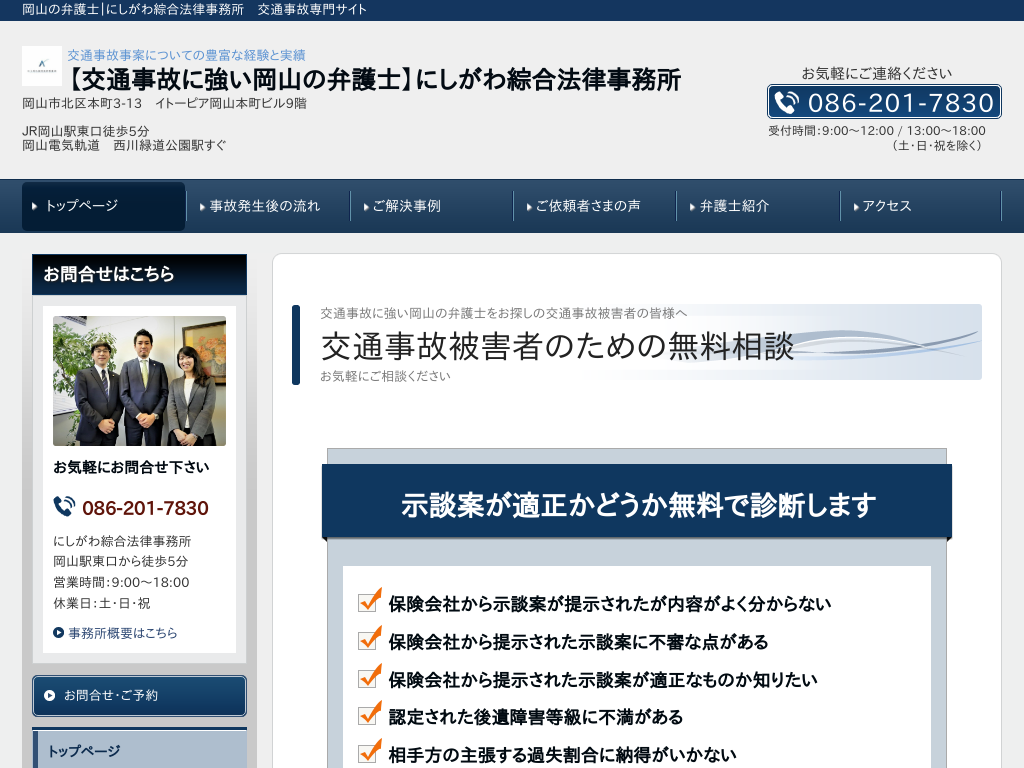The width and height of the screenshot is (1024, 768).
Task: Click the law firm logo icon
Action: 41,66
